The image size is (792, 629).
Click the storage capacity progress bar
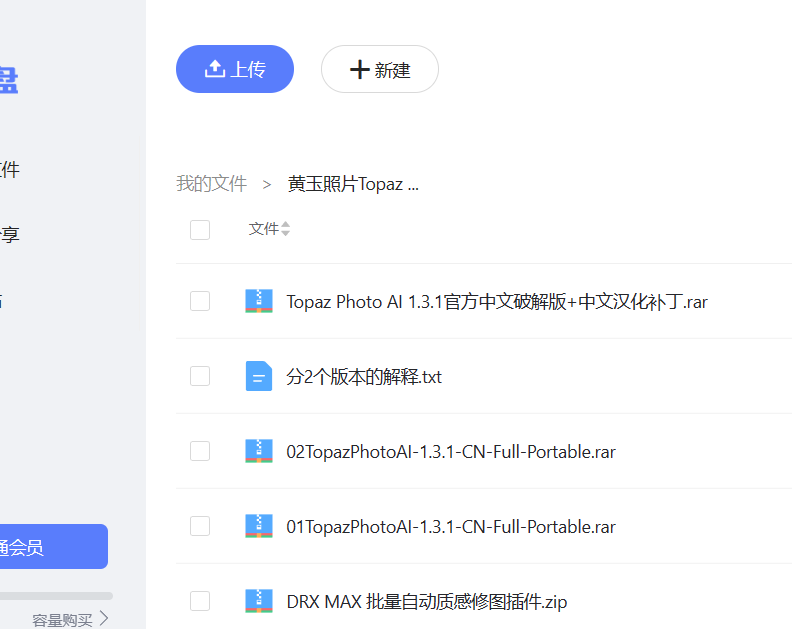pyautogui.click(x=56, y=596)
